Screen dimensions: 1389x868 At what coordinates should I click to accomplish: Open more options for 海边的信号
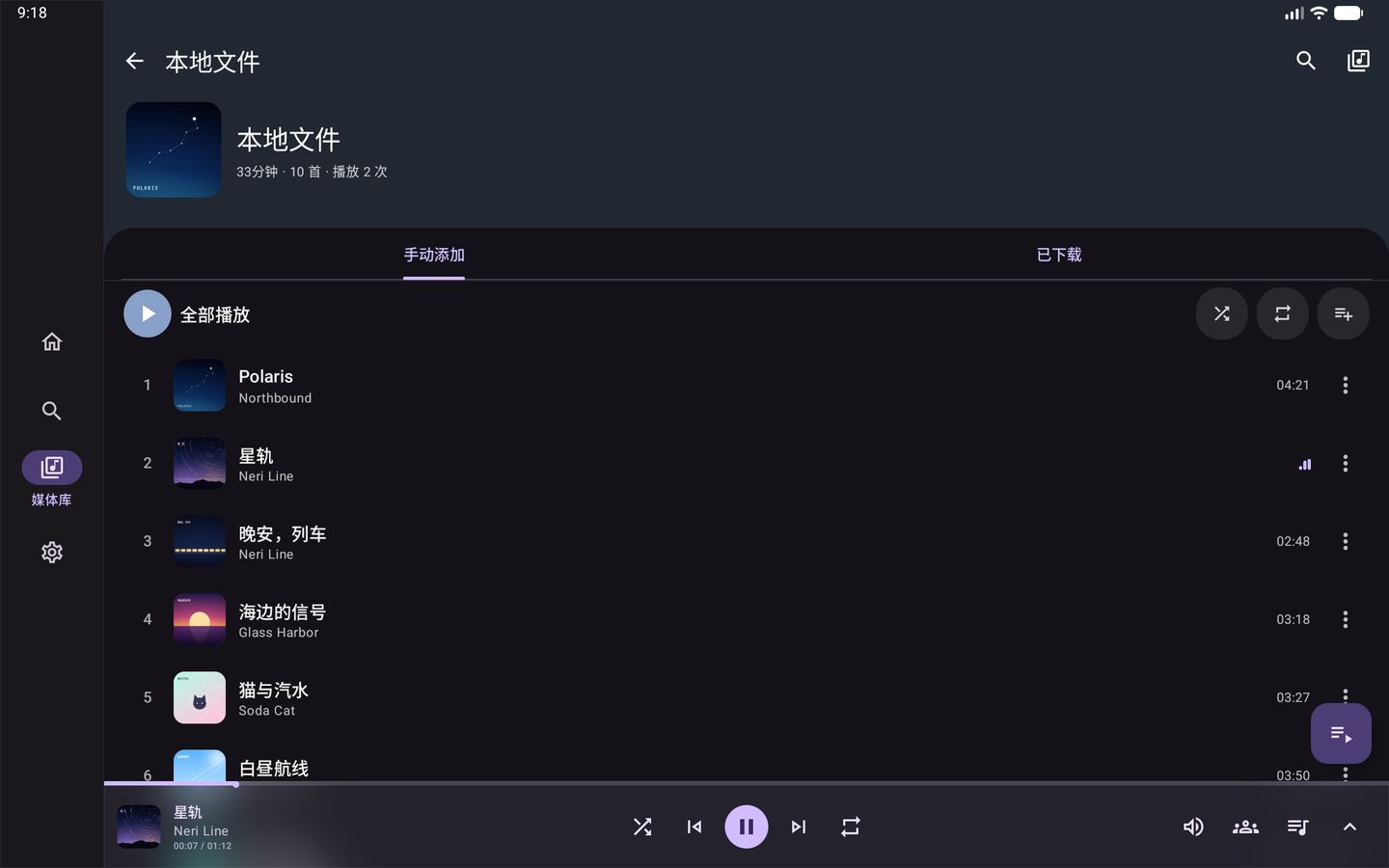[1346, 619]
